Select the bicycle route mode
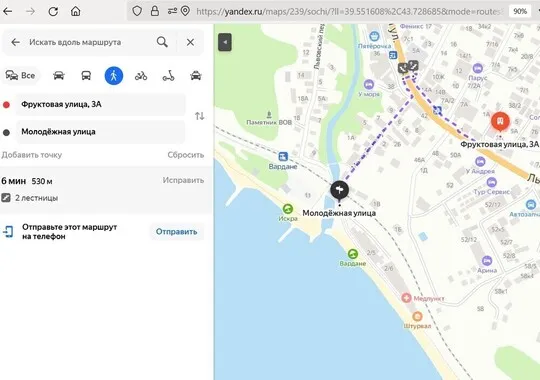 [x=141, y=75]
